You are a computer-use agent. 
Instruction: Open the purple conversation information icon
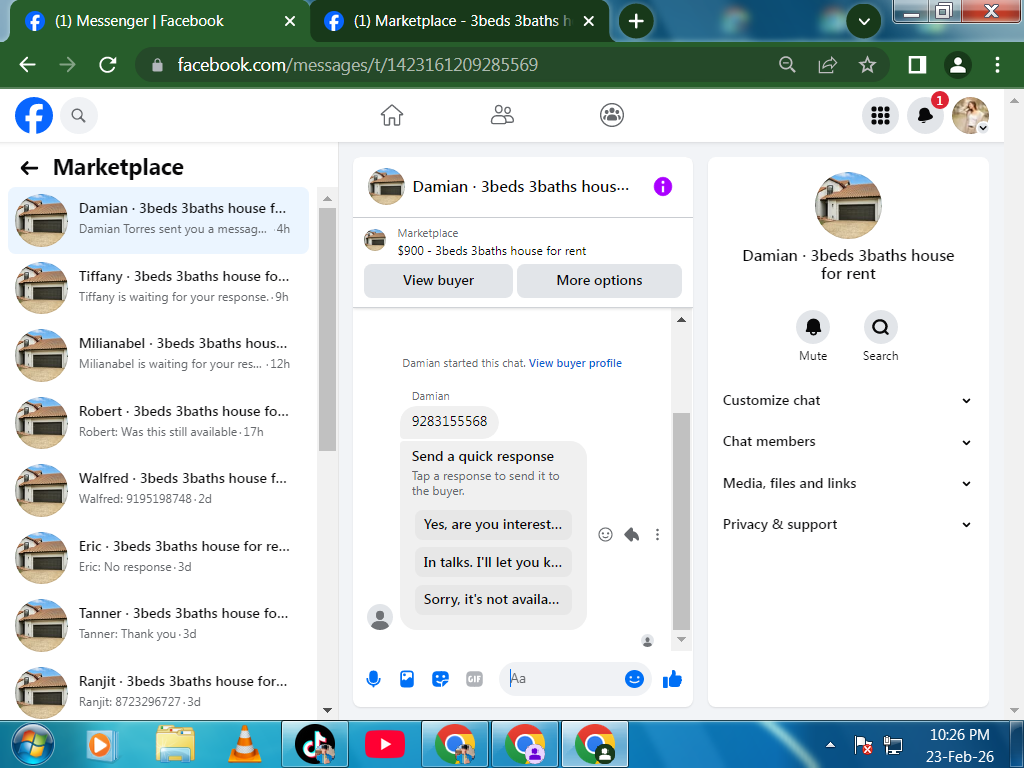tap(663, 186)
